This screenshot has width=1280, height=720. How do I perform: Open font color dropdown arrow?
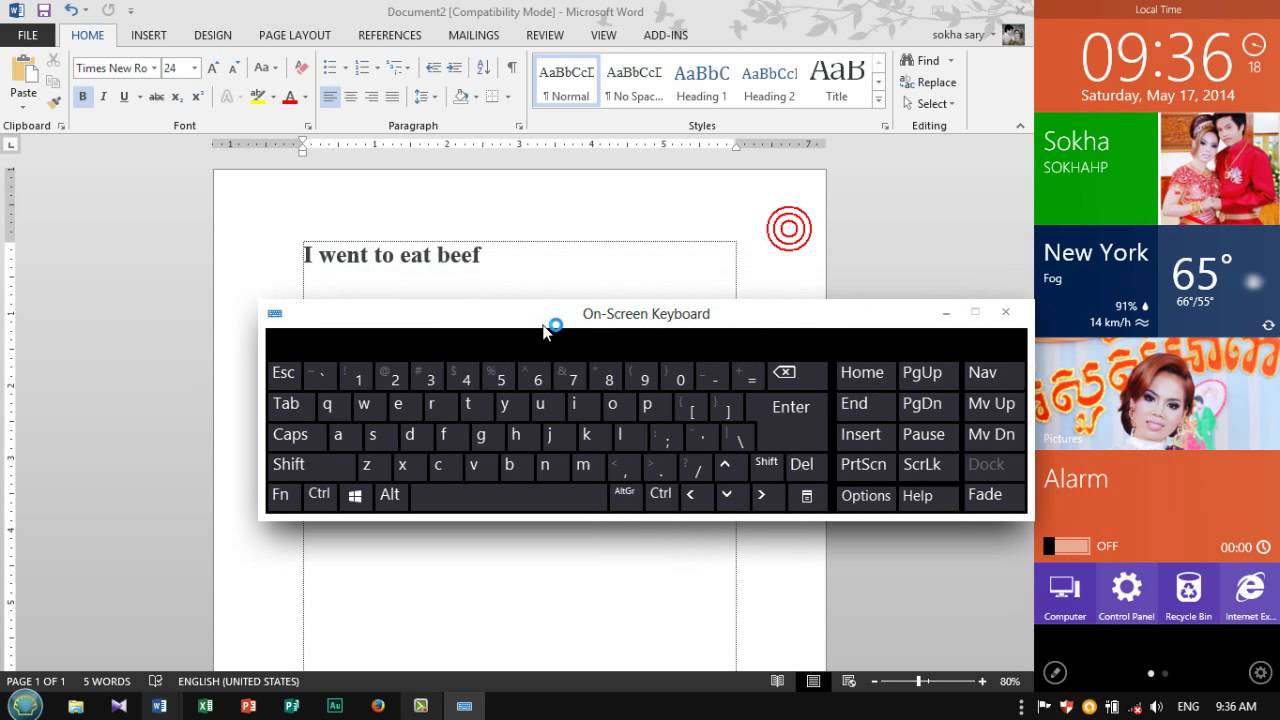coord(305,97)
